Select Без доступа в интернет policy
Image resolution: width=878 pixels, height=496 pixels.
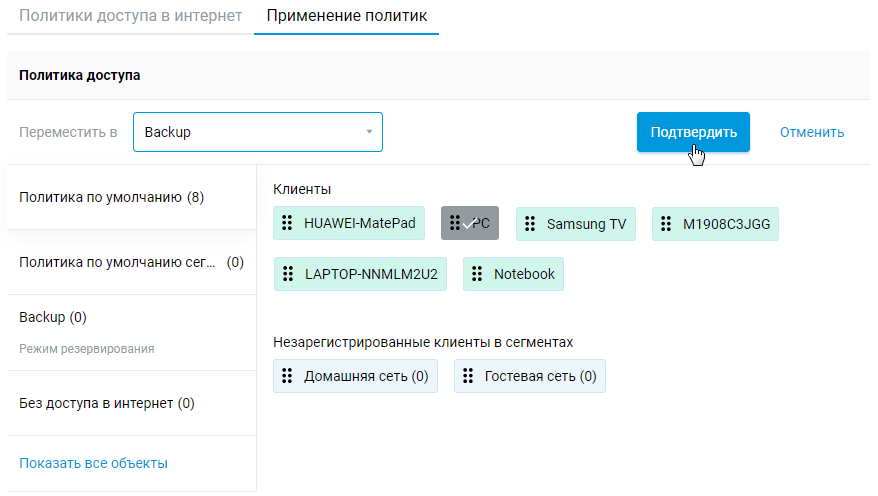coord(106,403)
